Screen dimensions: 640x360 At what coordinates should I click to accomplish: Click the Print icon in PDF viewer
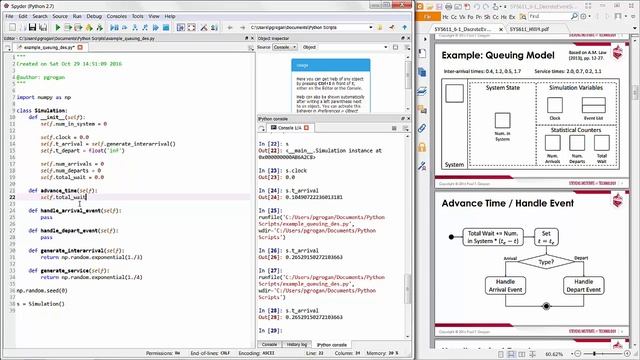click(449, 7)
